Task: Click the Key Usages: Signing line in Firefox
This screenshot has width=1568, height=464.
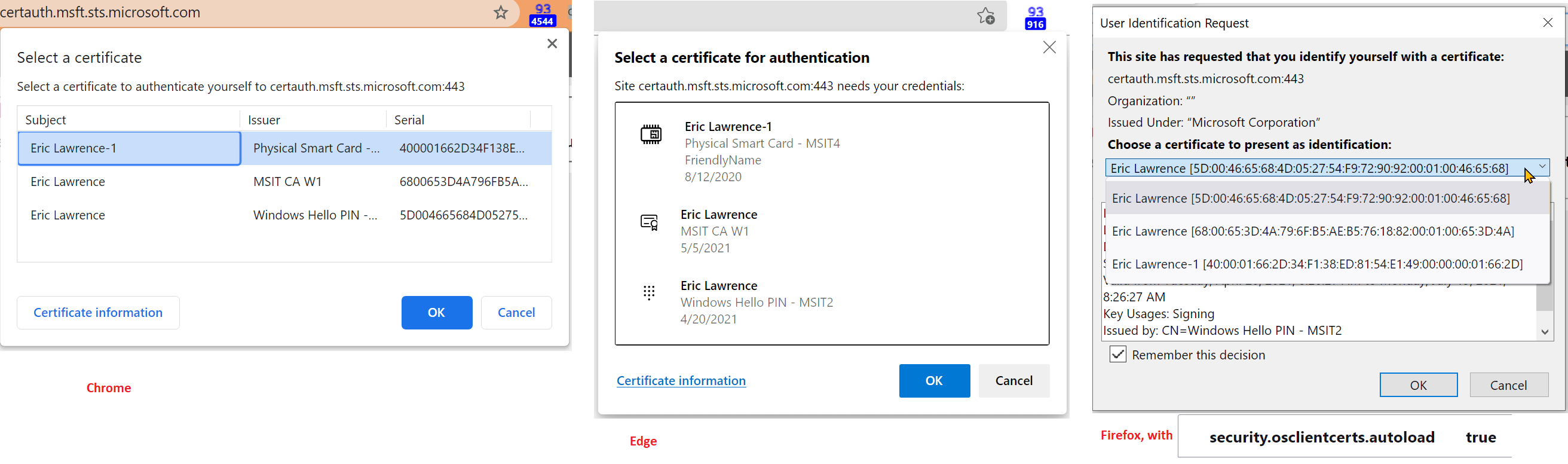Action: 1158,313
